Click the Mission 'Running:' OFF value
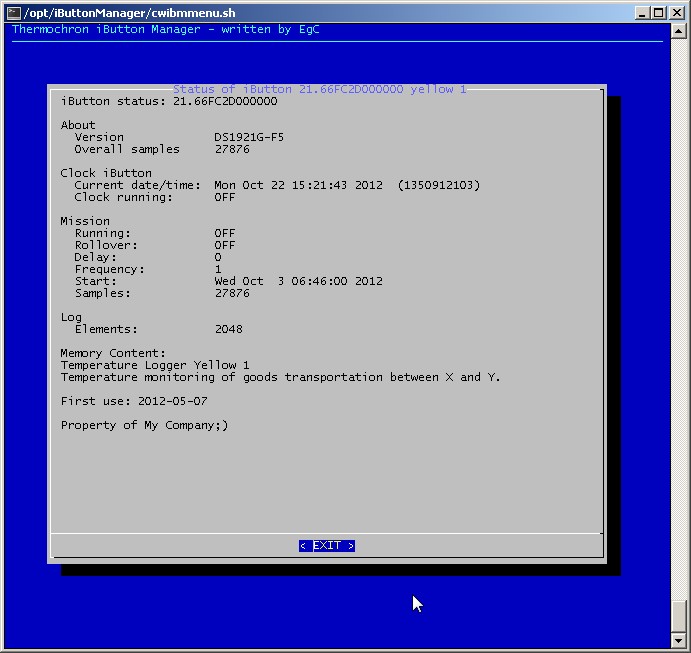Screen dimensions: 691x653 tap(225, 233)
